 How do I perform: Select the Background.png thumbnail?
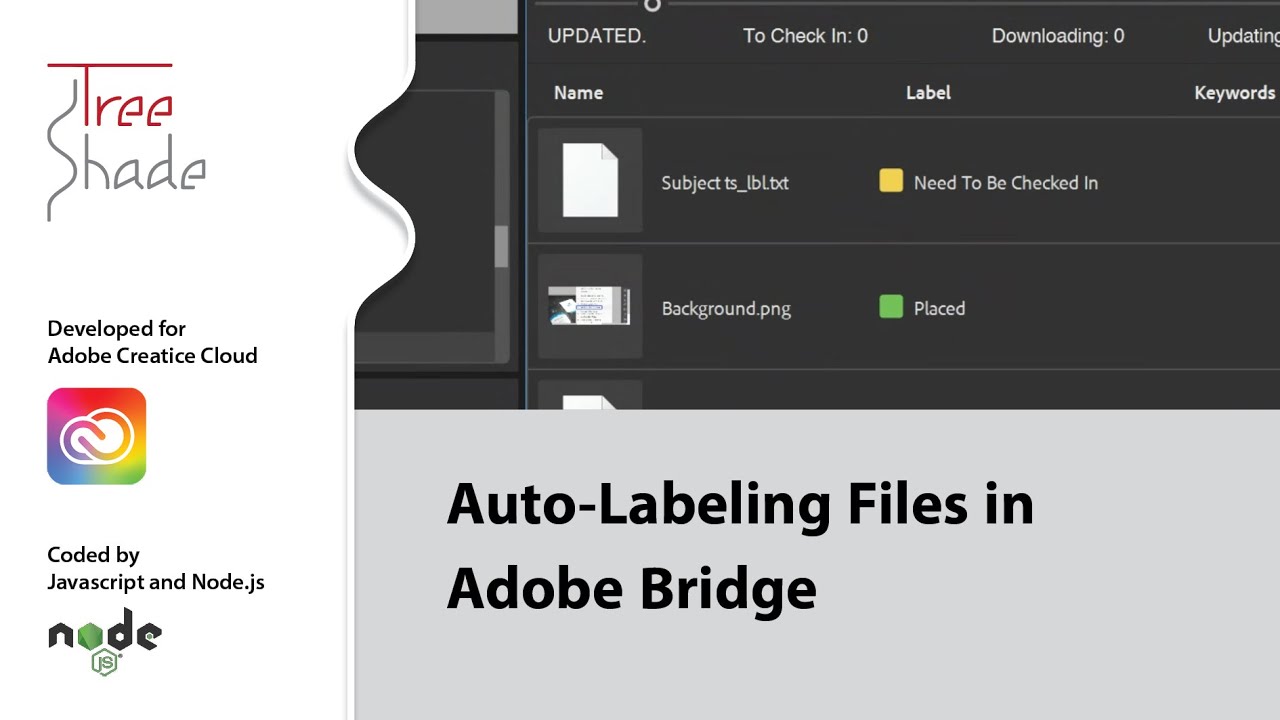(x=590, y=306)
